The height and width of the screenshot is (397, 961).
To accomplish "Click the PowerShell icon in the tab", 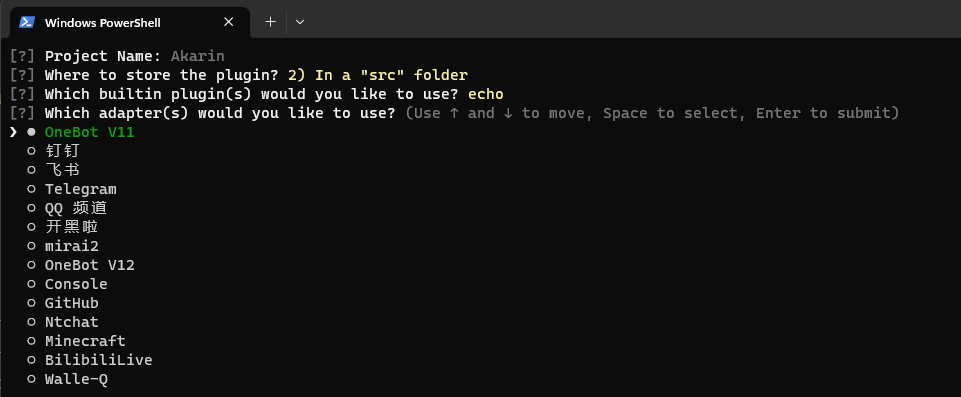I will [26, 22].
